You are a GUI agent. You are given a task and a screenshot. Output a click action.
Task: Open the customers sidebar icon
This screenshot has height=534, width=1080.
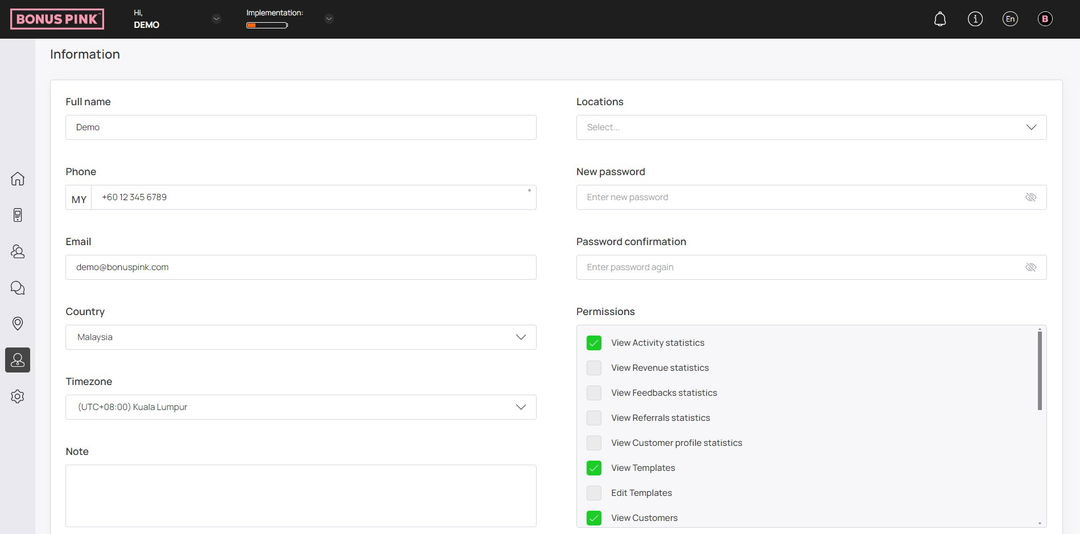[18, 251]
